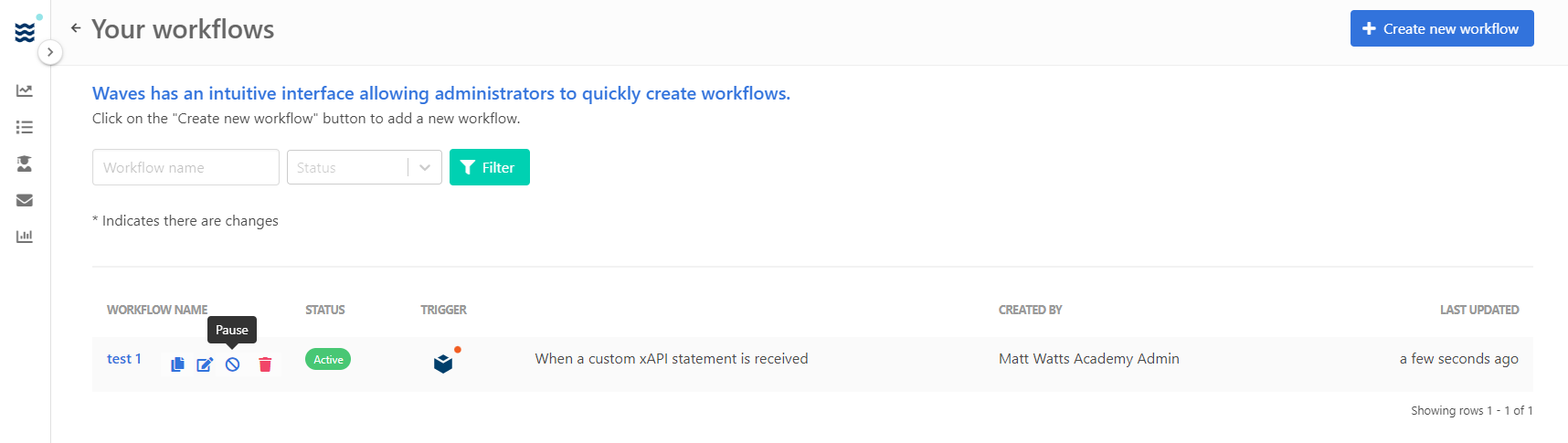The width and height of the screenshot is (1568, 443).
Task: Duplicate the test 1 workflow
Action: pos(177,364)
